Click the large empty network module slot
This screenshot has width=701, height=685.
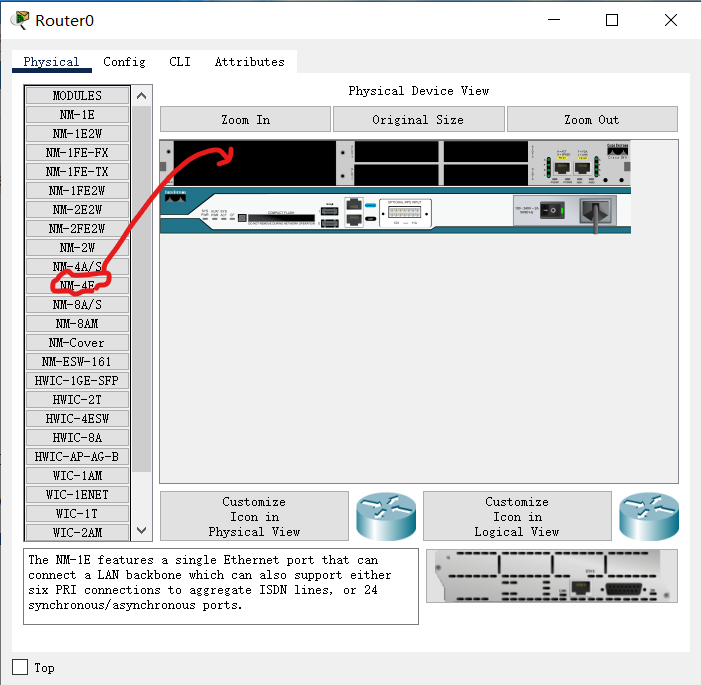click(x=255, y=163)
